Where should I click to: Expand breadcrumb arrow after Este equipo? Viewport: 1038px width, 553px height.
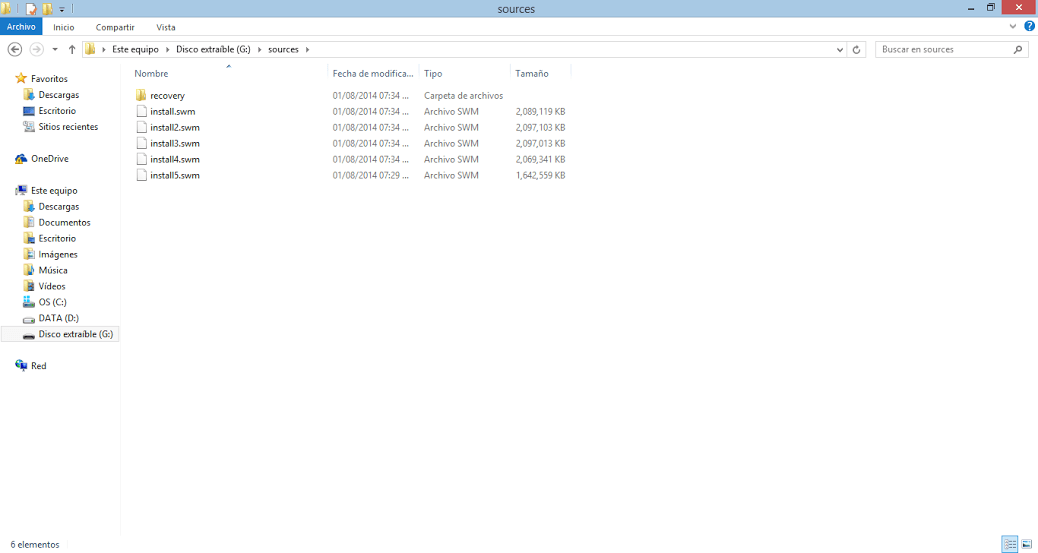(167, 50)
